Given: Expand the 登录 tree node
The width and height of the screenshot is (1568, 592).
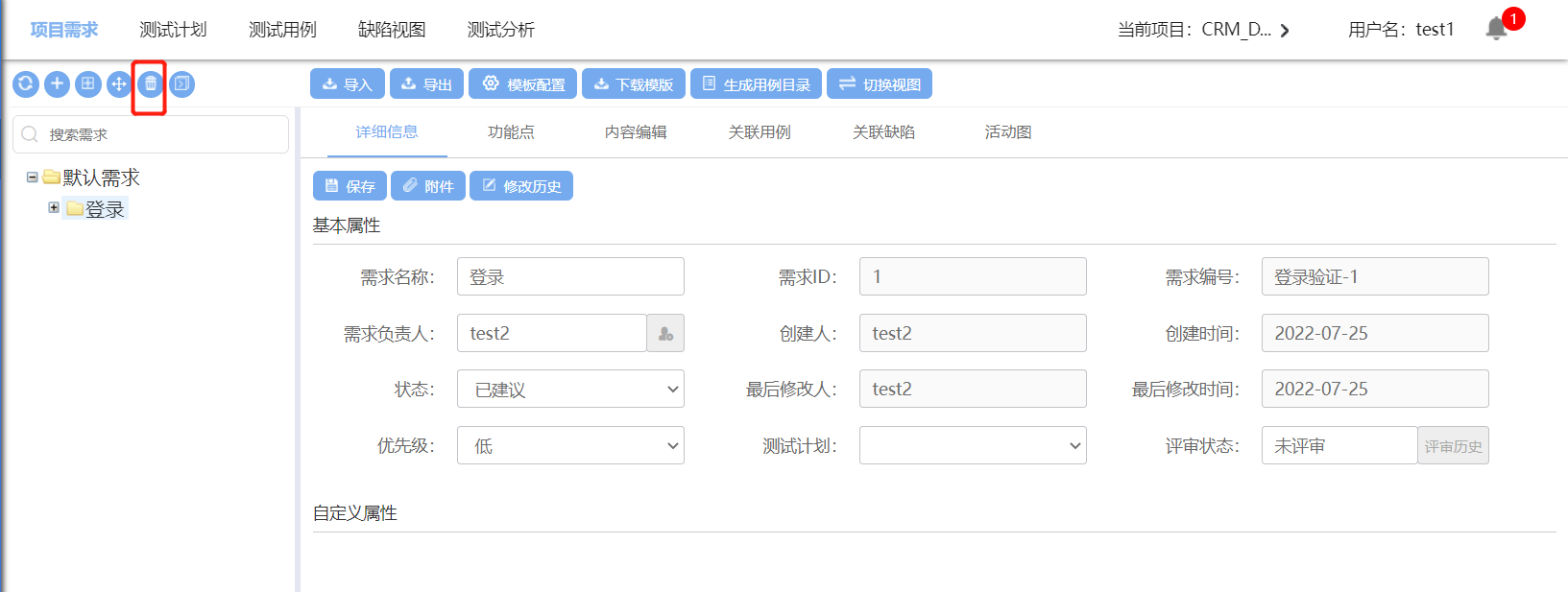Looking at the screenshot, I should click(x=54, y=207).
